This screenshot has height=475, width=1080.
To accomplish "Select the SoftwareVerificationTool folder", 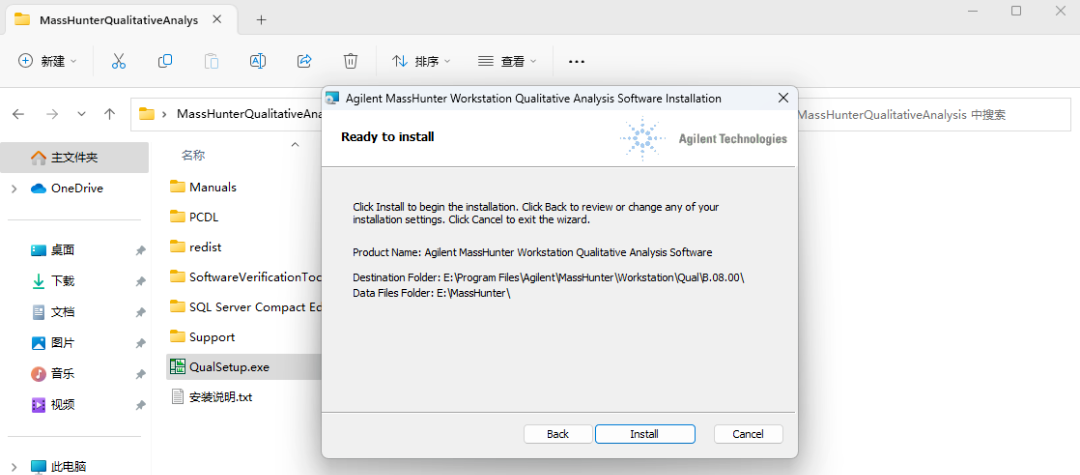I will (244, 277).
